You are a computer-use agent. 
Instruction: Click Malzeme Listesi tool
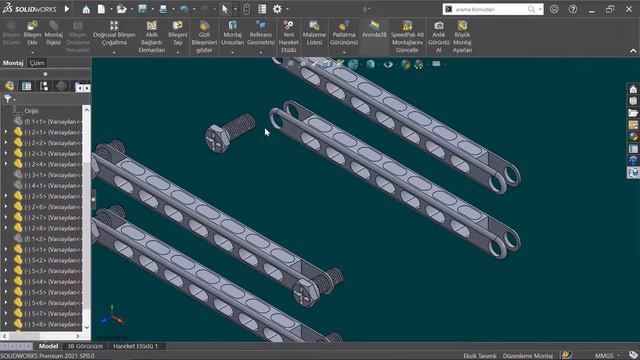click(x=314, y=33)
